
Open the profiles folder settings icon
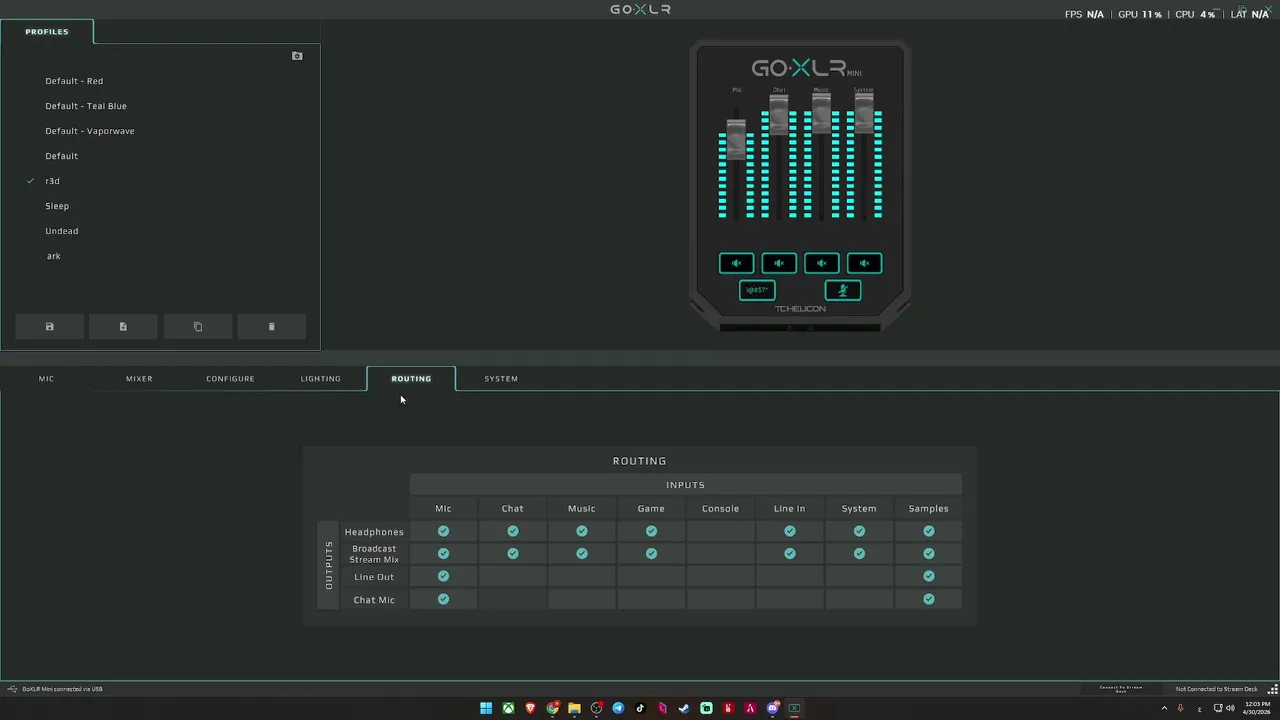pyautogui.click(x=297, y=56)
